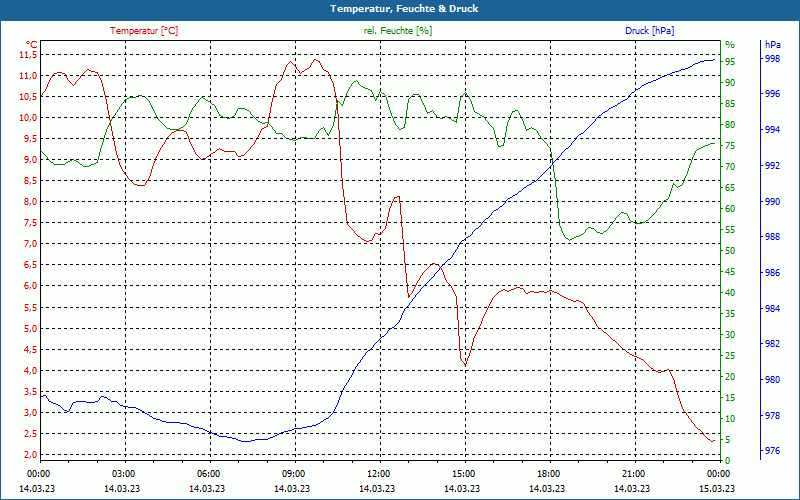Click the '7,5' temperature axis value
This screenshot has width=800, height=500.
coord(30,223)
